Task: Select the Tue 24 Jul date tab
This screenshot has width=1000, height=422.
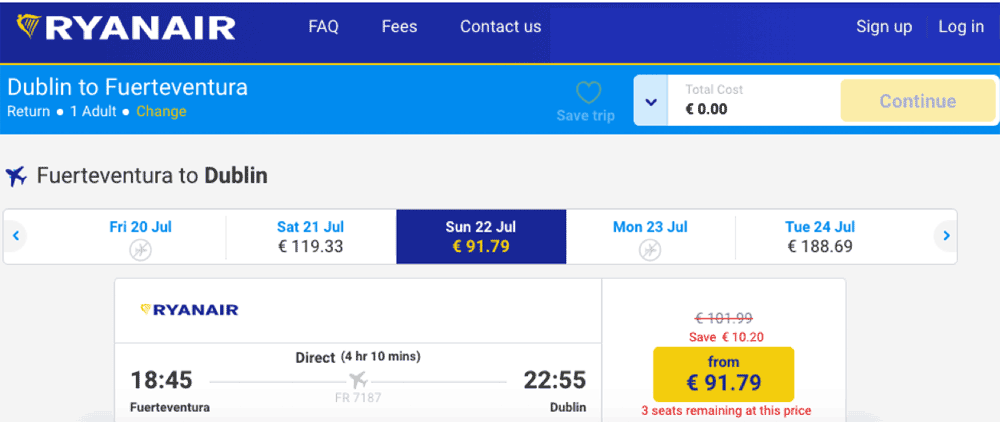Action: pyautogui.click(x=820, y=236)
